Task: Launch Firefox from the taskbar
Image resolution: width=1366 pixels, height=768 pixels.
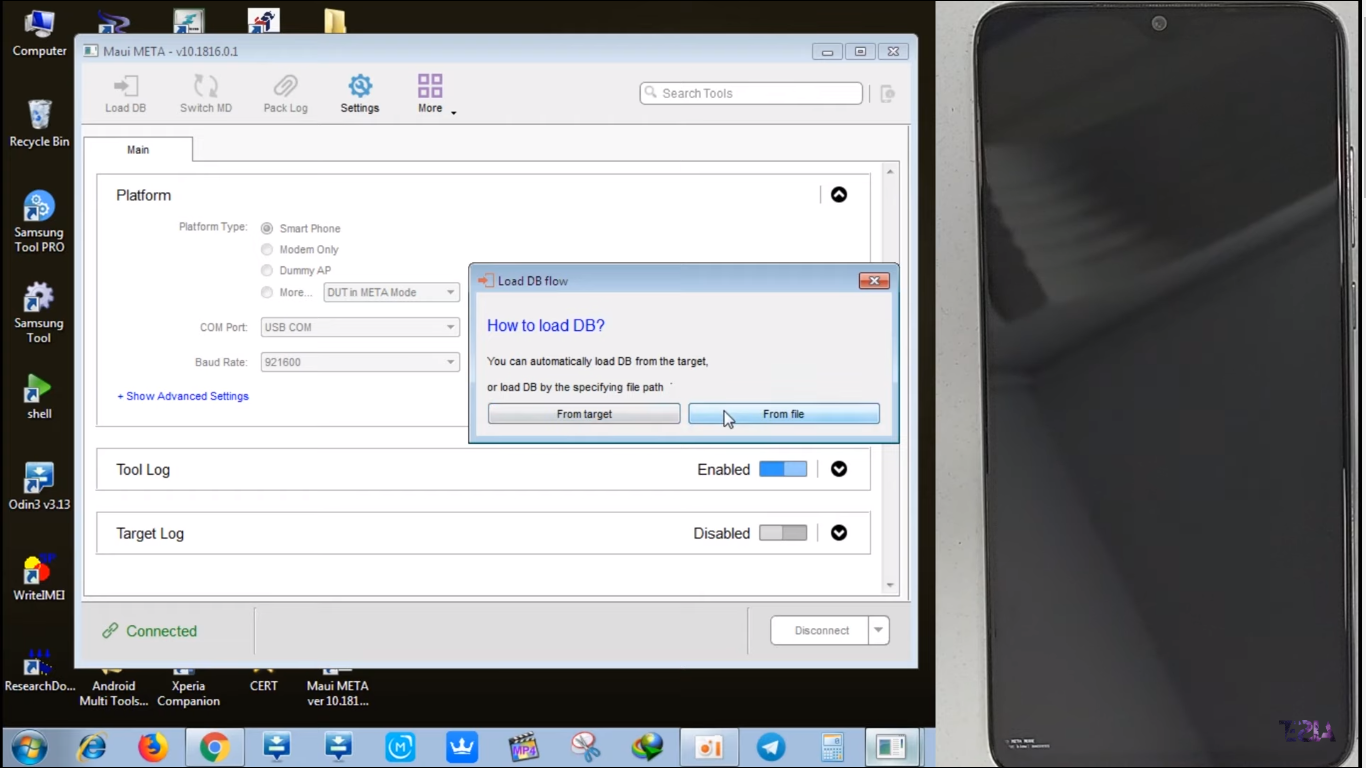Action: click(153, 747)
